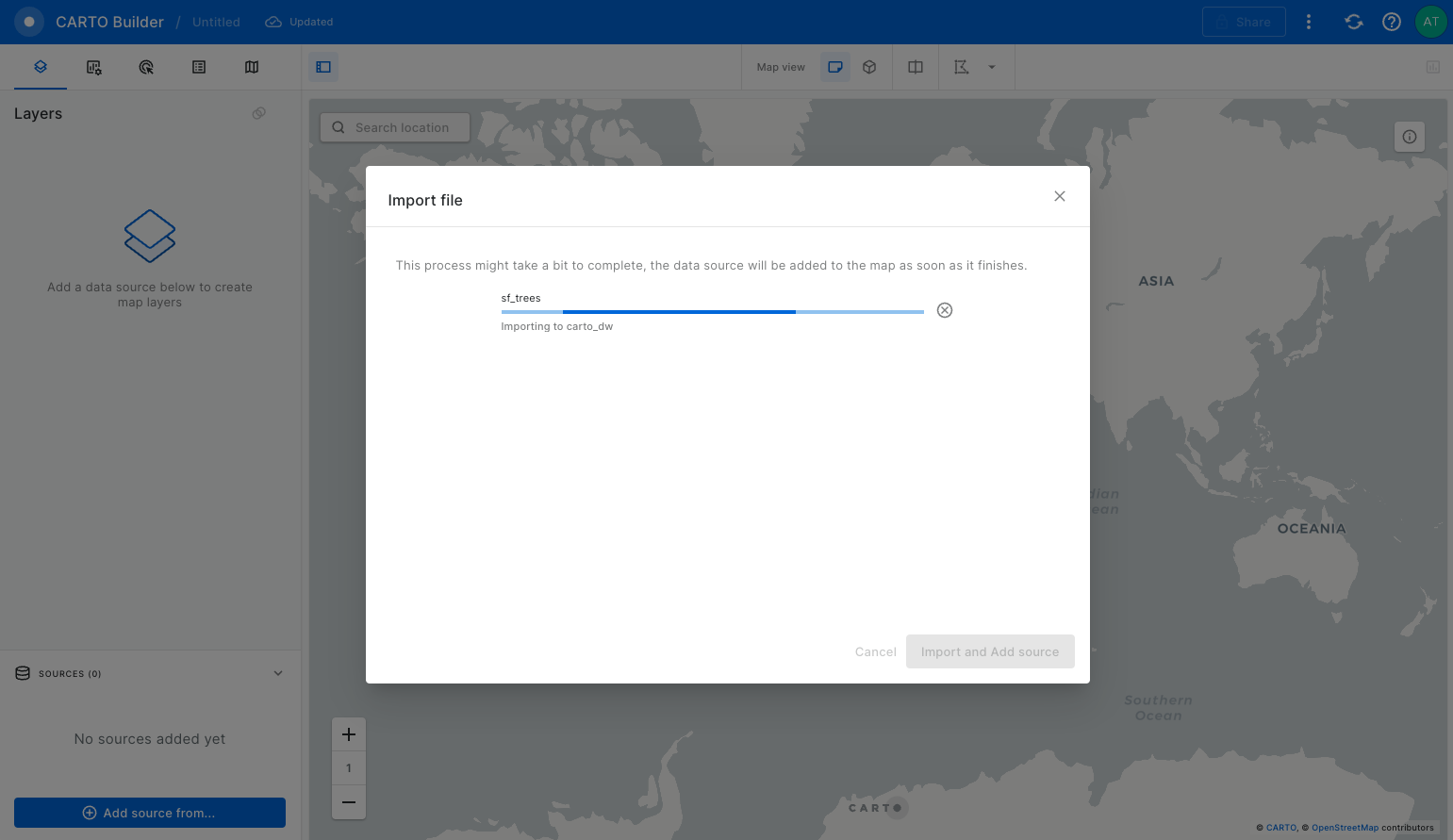Open the three-dot more options menu
The image size is (1453, 840).
[1309, 22]
